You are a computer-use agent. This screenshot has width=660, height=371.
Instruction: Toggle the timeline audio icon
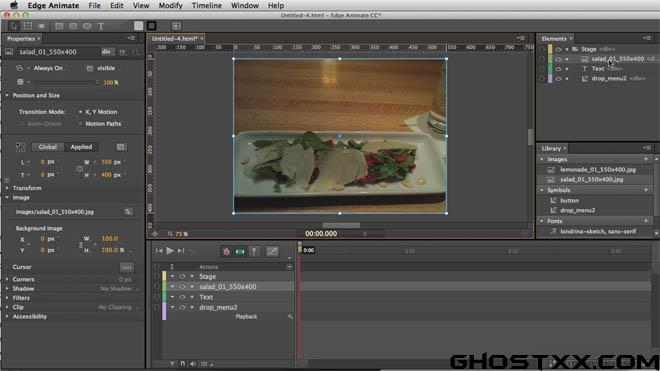pos(193,364)
